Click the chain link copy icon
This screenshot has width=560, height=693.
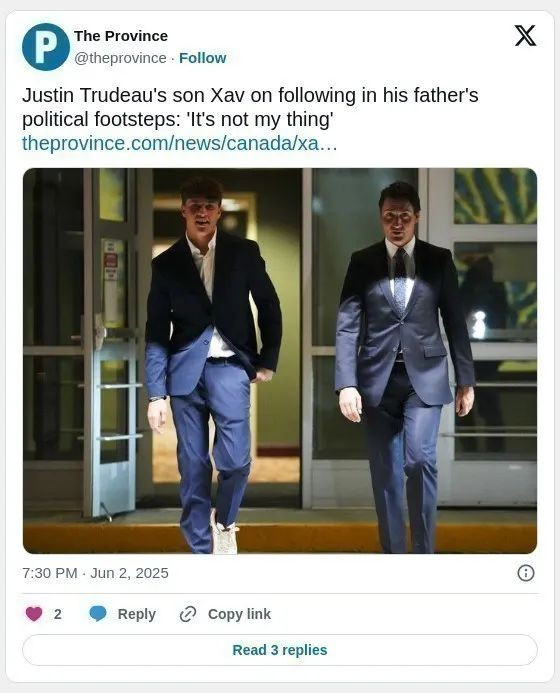coord(188,614)
